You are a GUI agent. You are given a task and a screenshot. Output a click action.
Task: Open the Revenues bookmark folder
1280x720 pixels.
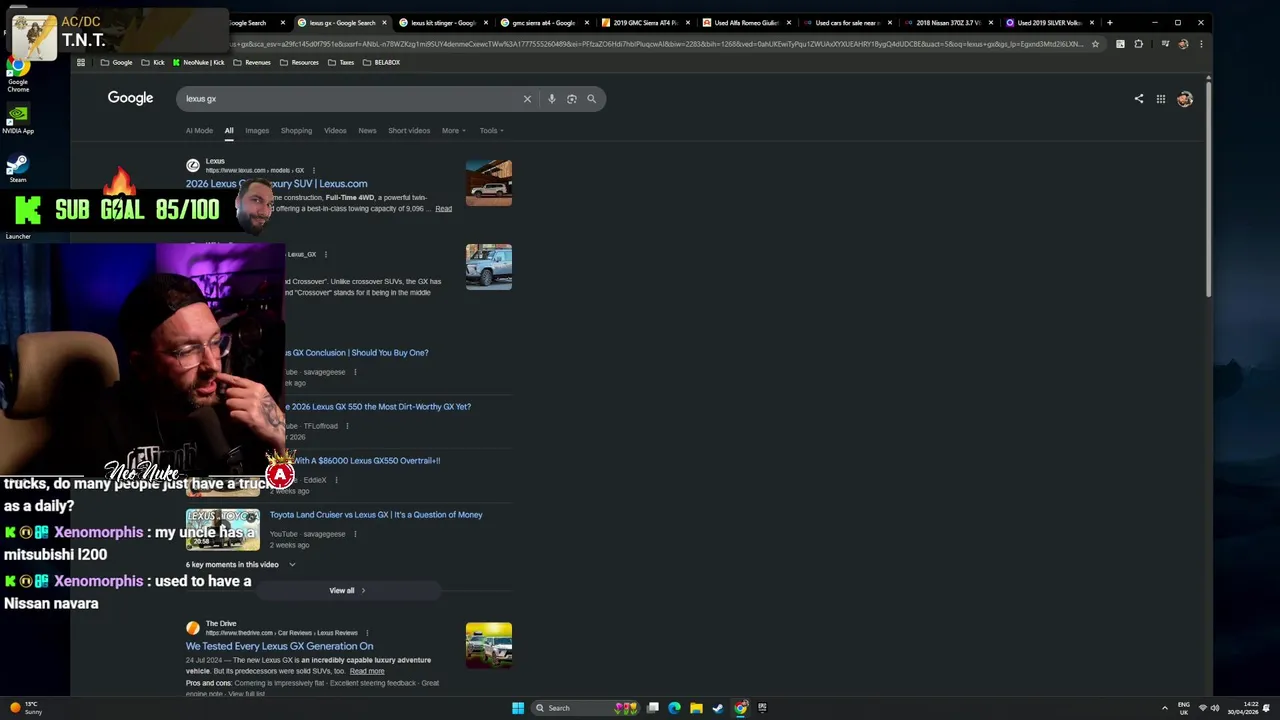[x=252, y=62]
